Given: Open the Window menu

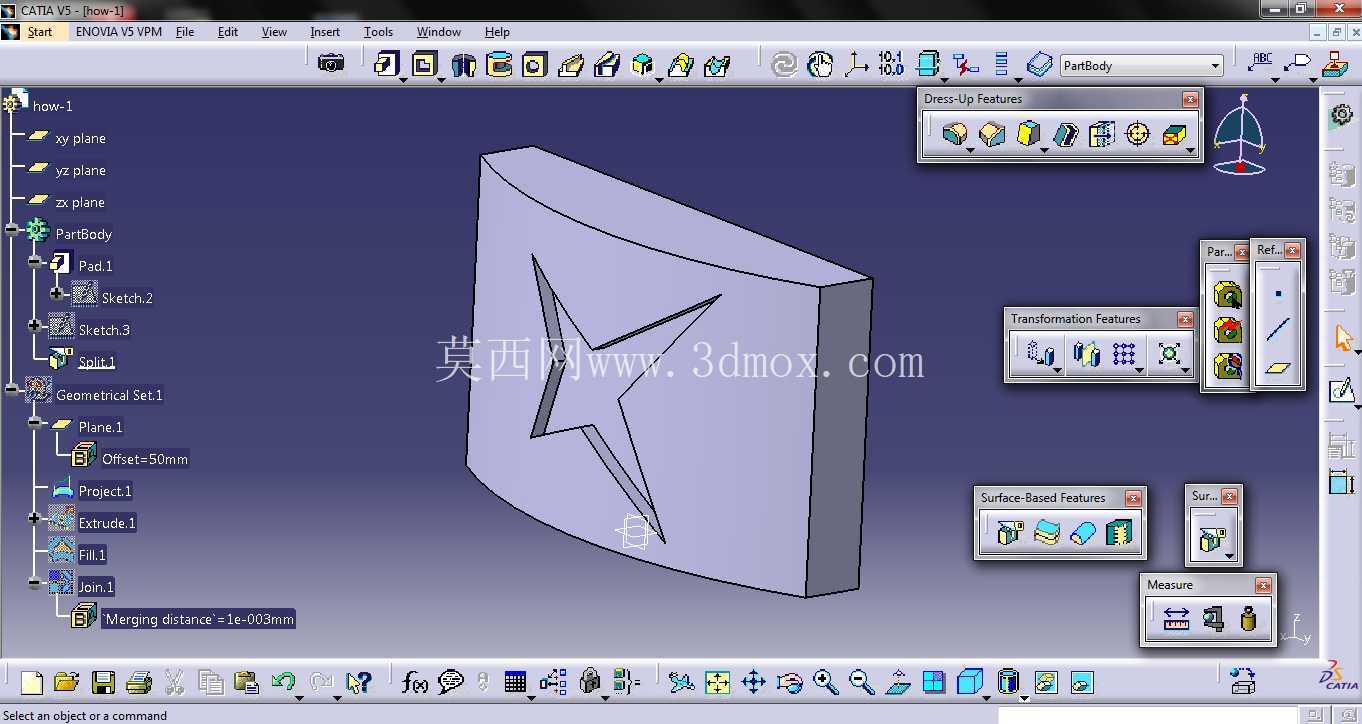Looking at the screenshot, I should [x=439, y=32].
